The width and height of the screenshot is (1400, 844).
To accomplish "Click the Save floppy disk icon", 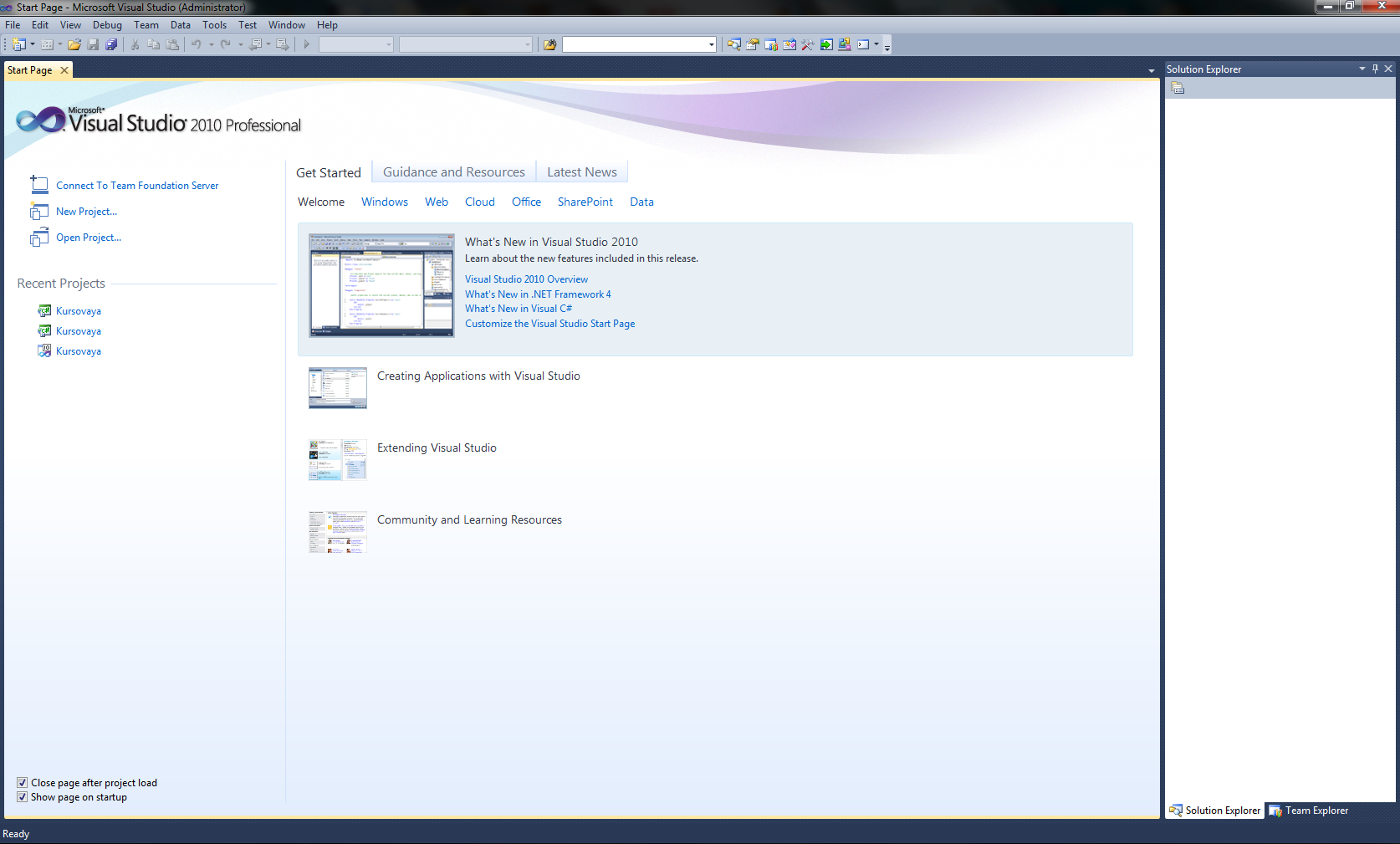I will (x=93, y=44).
